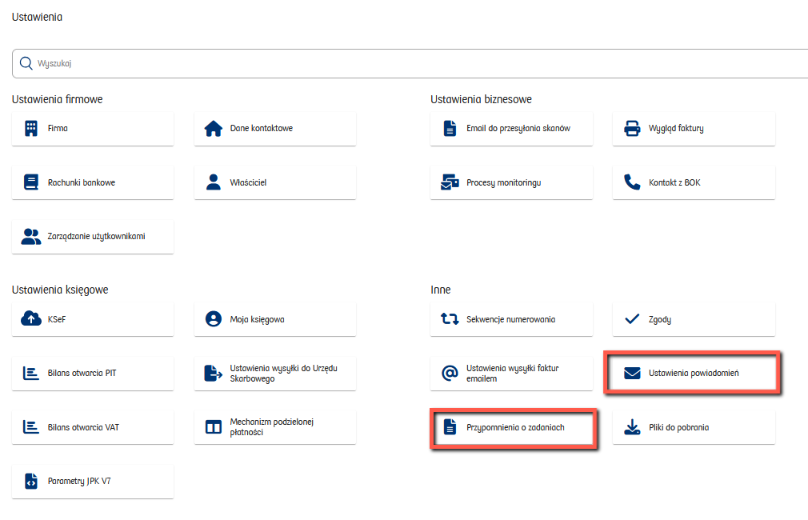The image size is (808, 520).
Task: Focus the Wyszukaj search field
Action: tap(410, 64)
